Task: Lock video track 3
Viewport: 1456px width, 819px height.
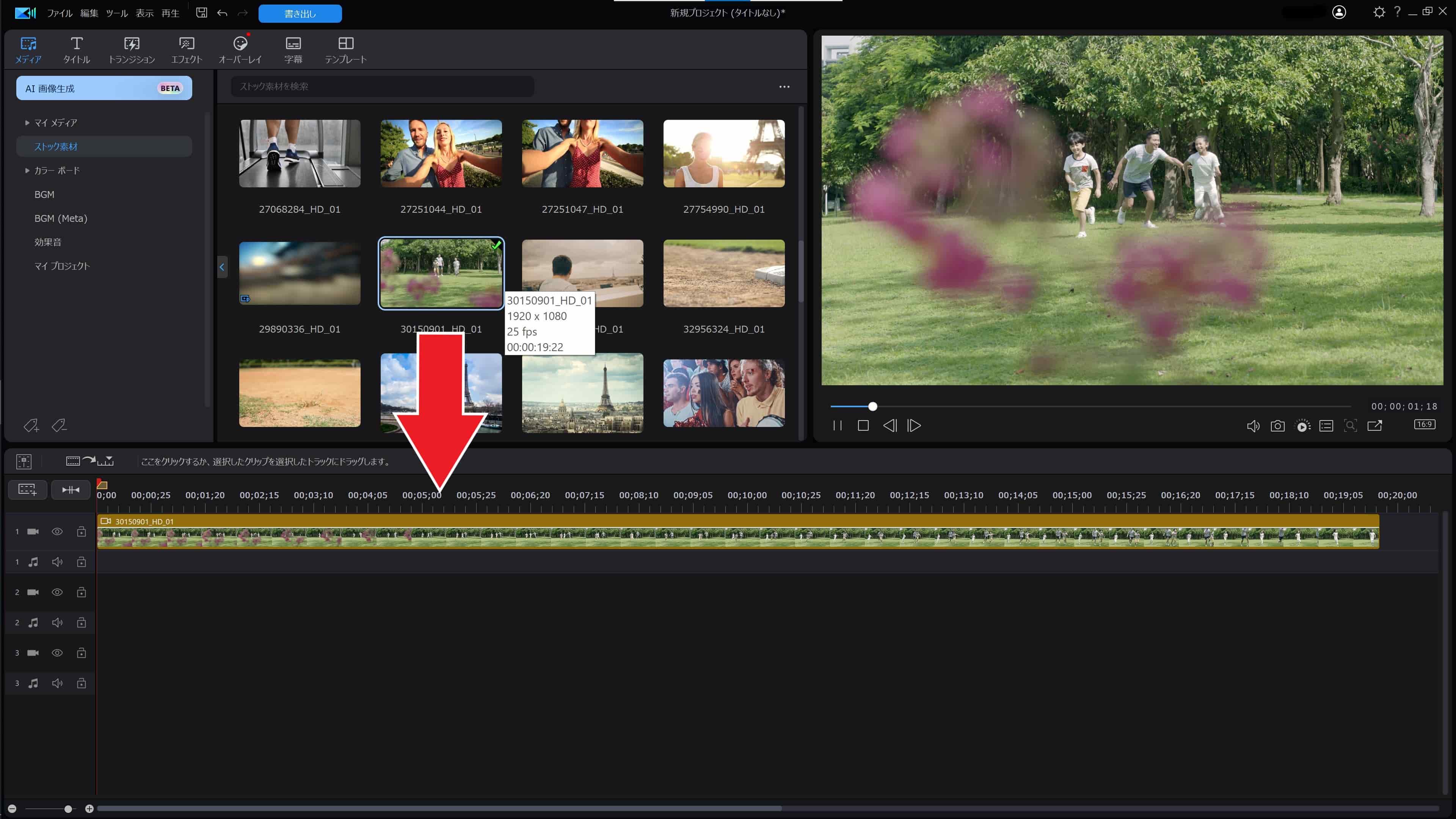Action: 82,653
